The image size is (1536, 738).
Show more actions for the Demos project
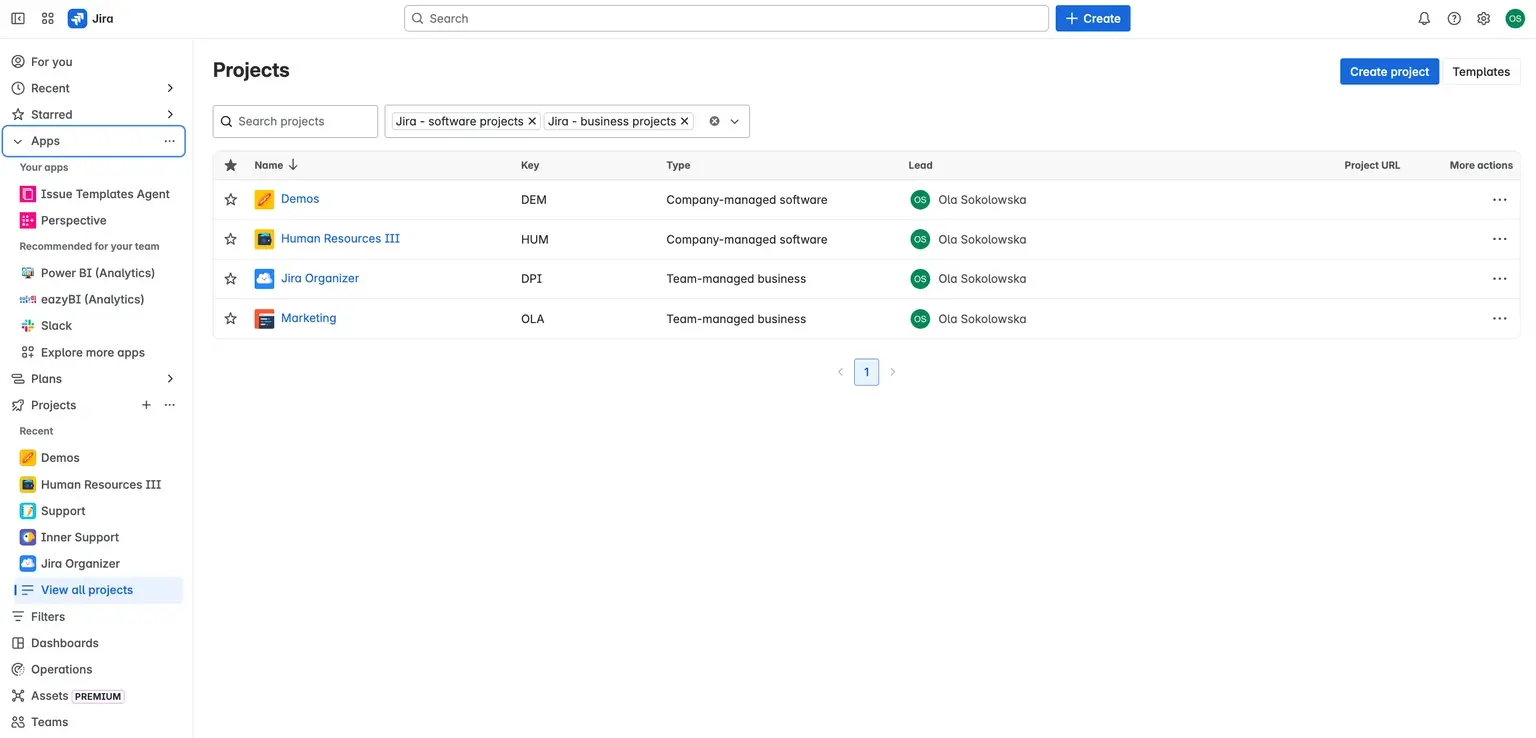(x=1499, y=199)
